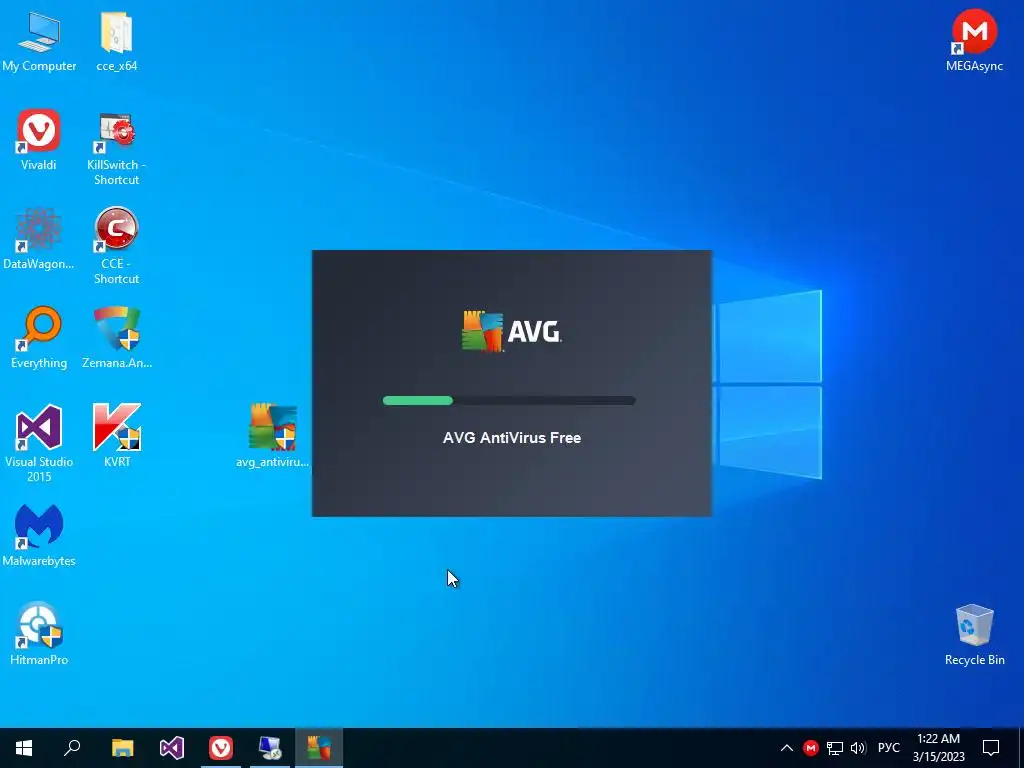Open File Explorer from the taskbar

point(122,748)
